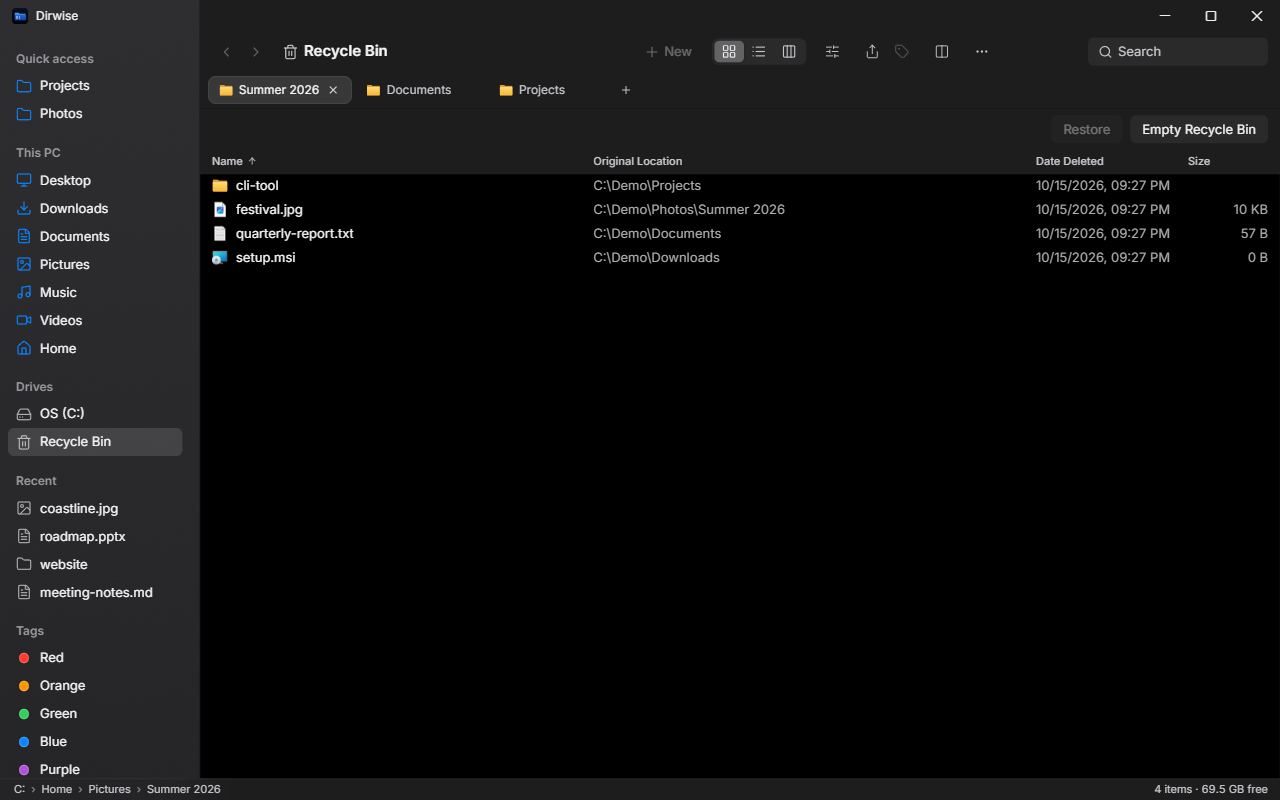Open Music in the sidebar
Screen dimensions: 1280x800
95,293
